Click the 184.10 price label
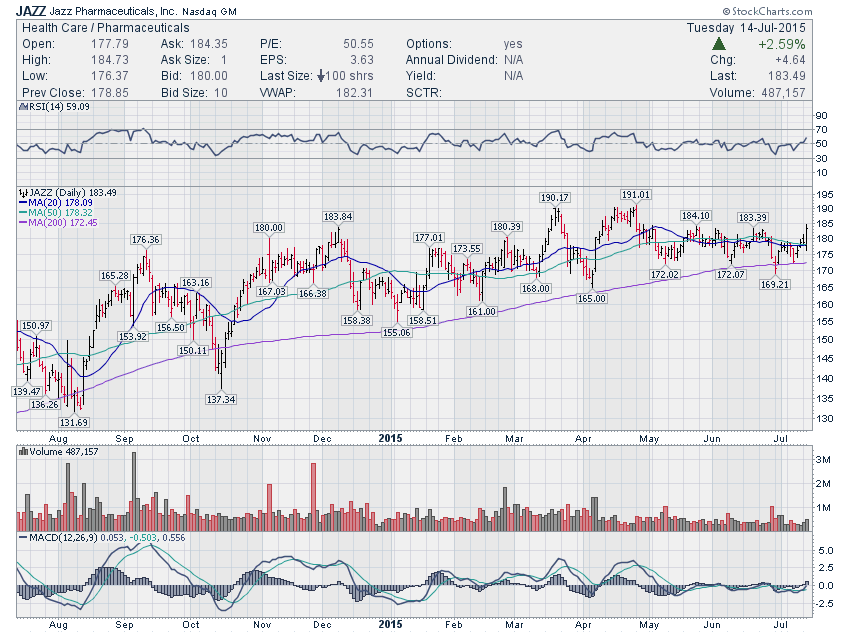 pos(696,216)
